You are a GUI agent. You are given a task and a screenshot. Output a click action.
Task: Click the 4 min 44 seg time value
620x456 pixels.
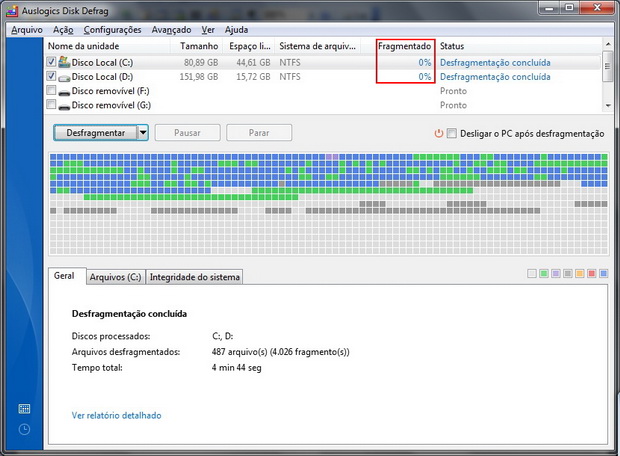point(236,368)
